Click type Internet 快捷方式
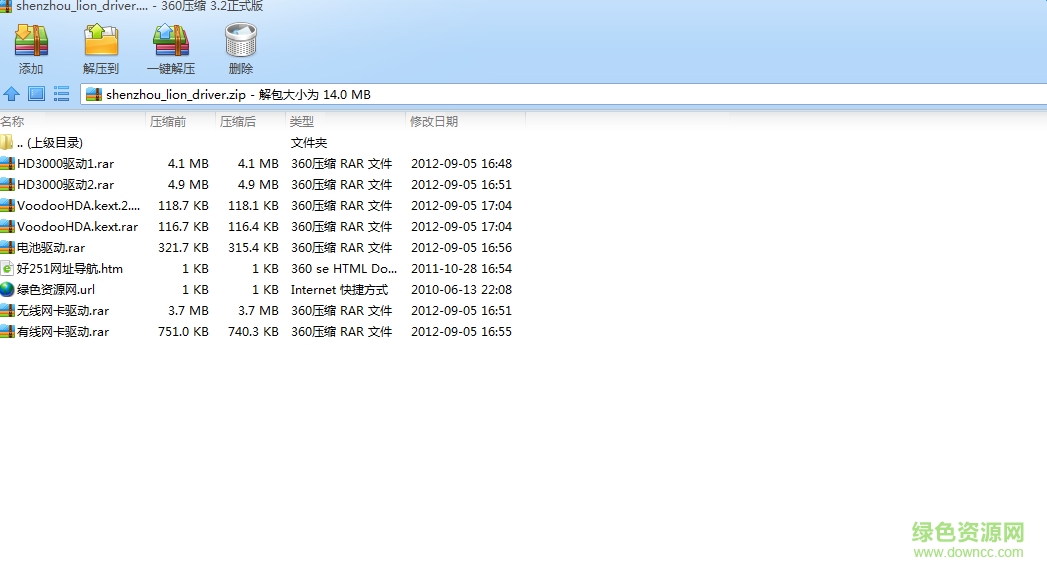 click(339, 290)
